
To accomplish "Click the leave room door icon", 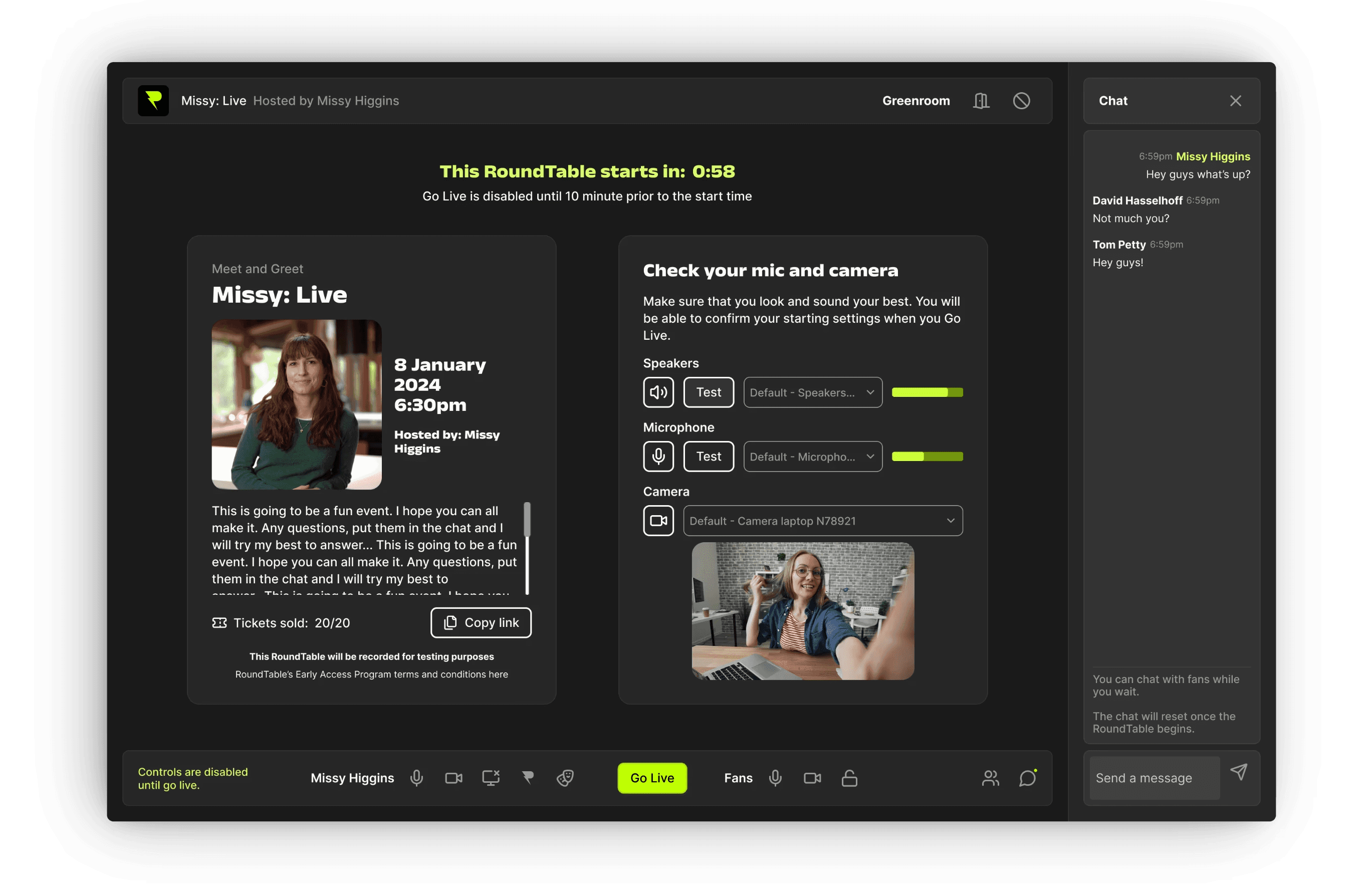I will [981, 101].
